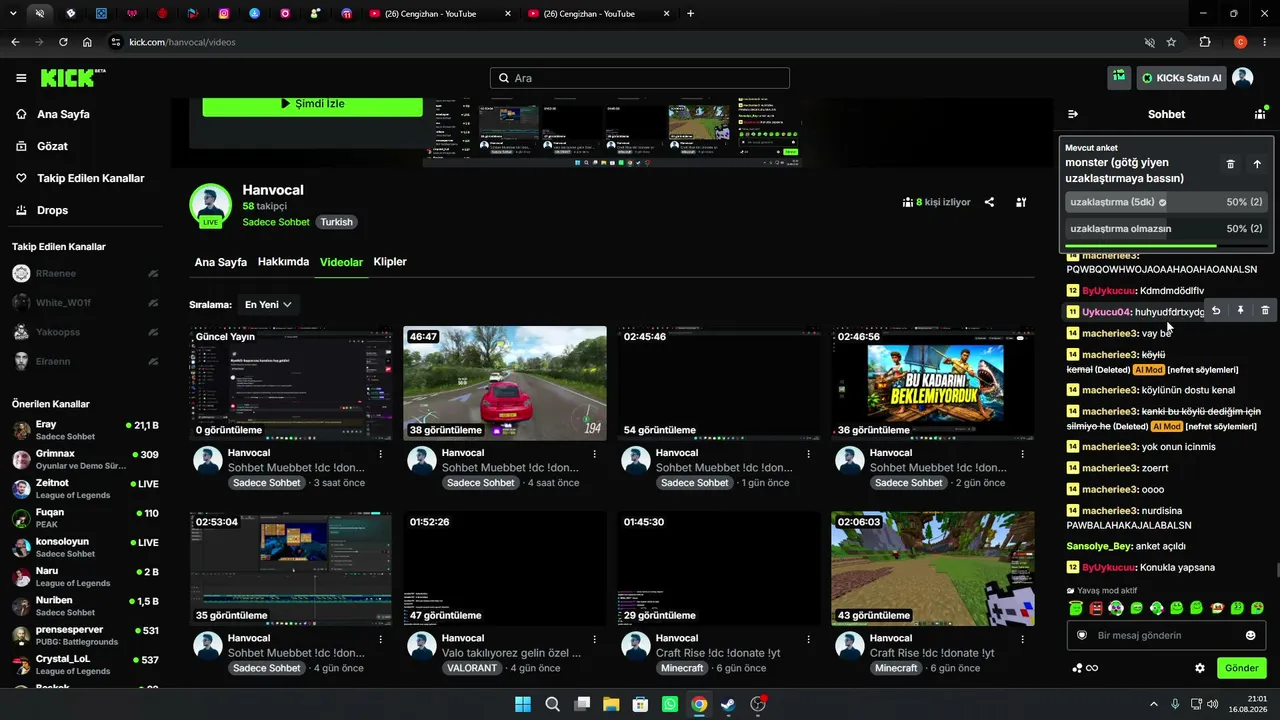This screenshot has height=720, width=1280.
Task: Open the 'Güncel Yayın' live thumbnail
Action: coord(291,383)
